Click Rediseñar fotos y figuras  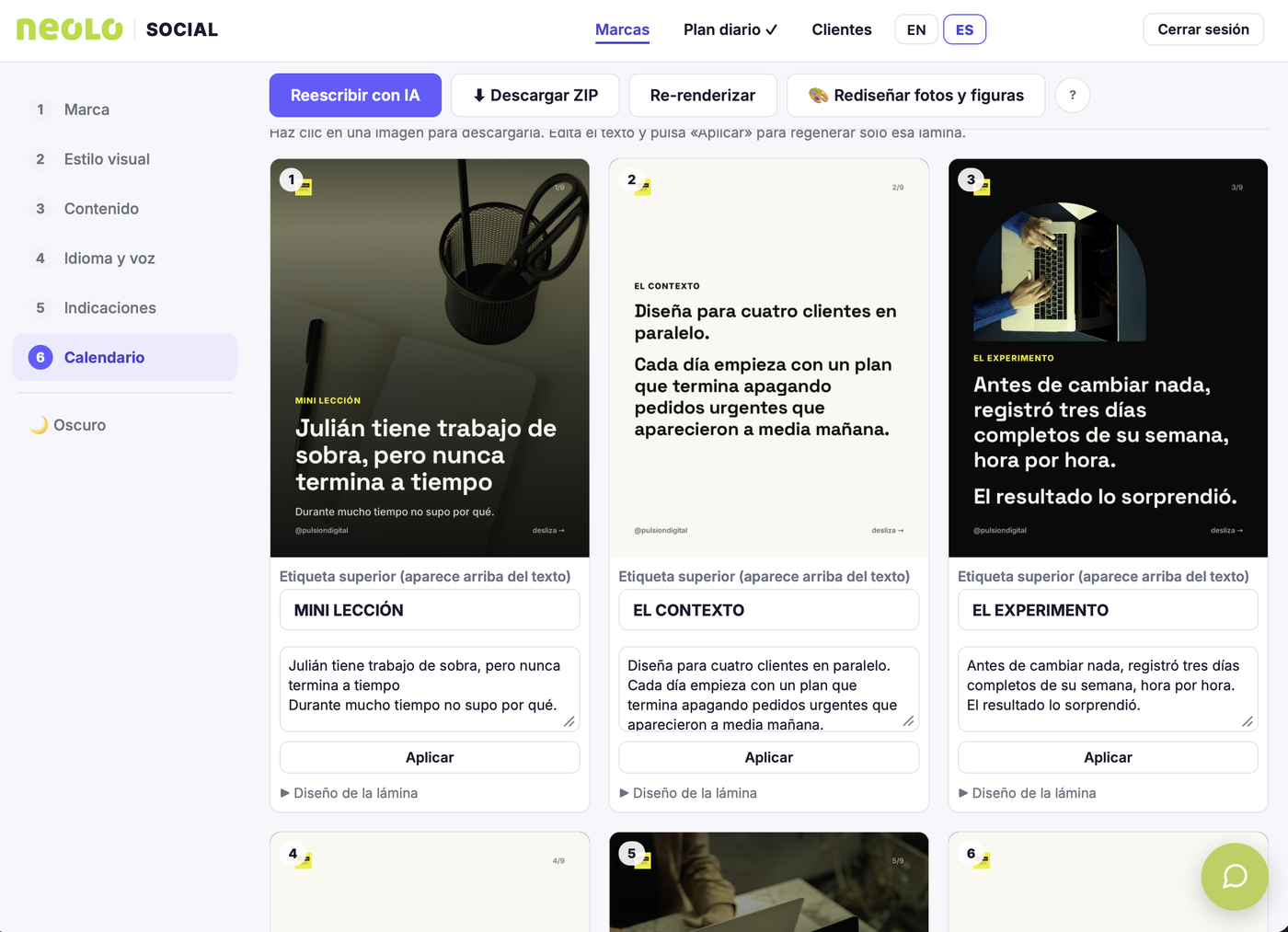pos(916,96)
